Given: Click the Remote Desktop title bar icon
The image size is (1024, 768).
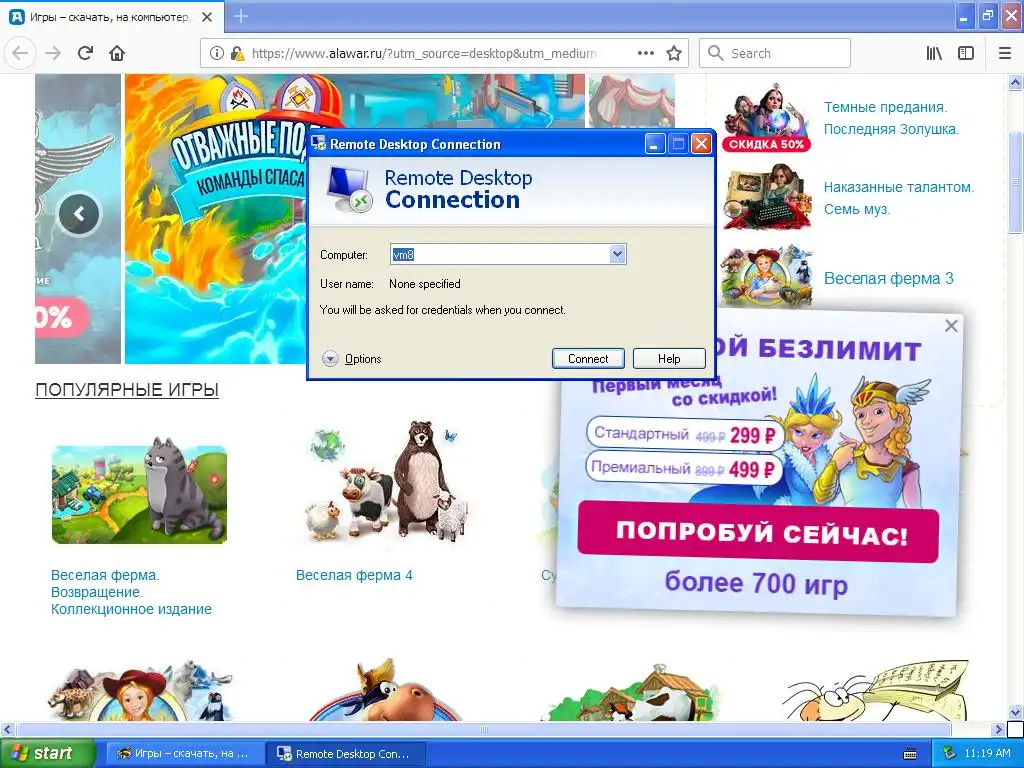Looking at the screenshot, I should (319, 144).
